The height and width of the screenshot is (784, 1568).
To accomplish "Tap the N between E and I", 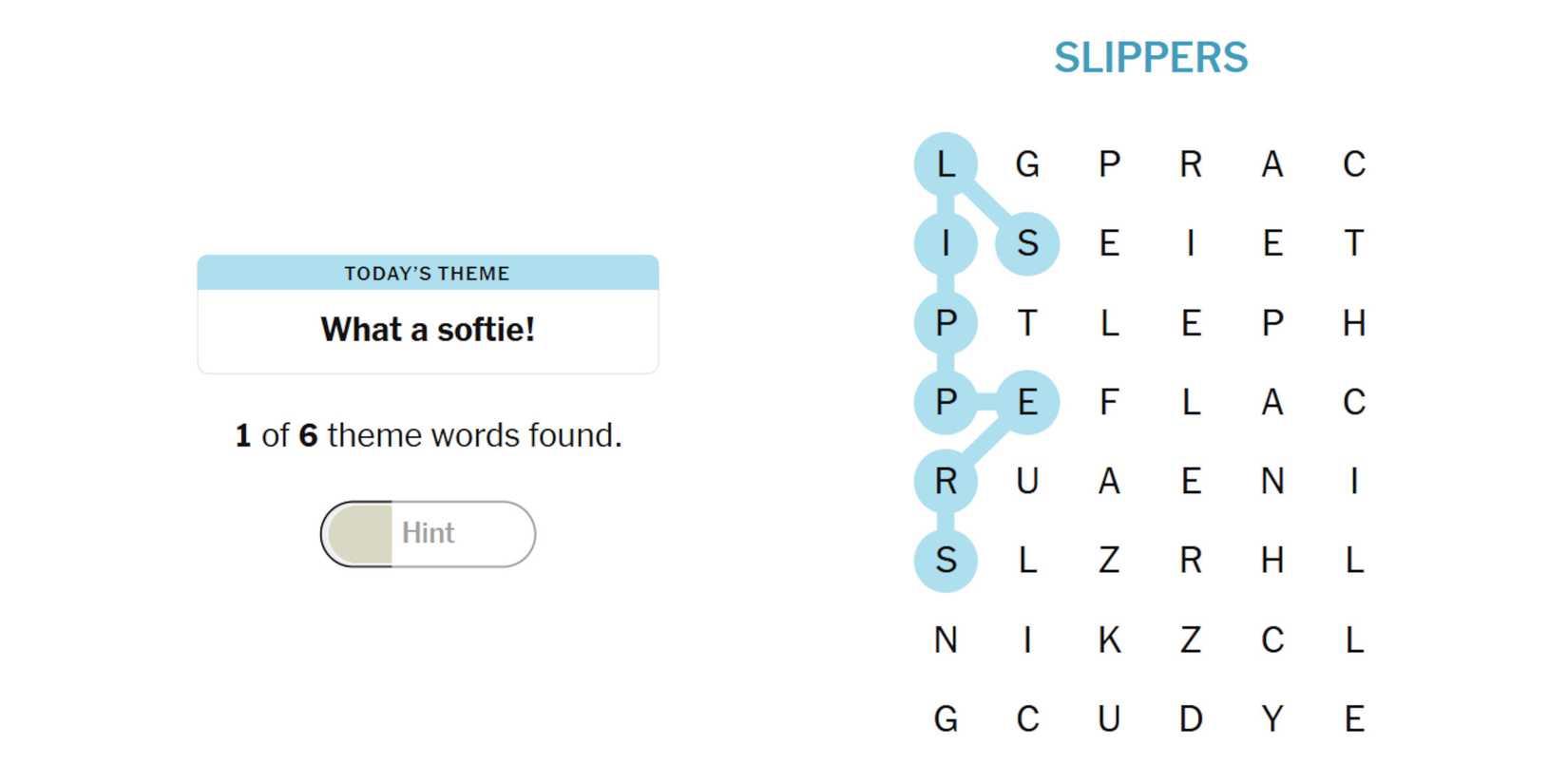I will coord(1272,482).
